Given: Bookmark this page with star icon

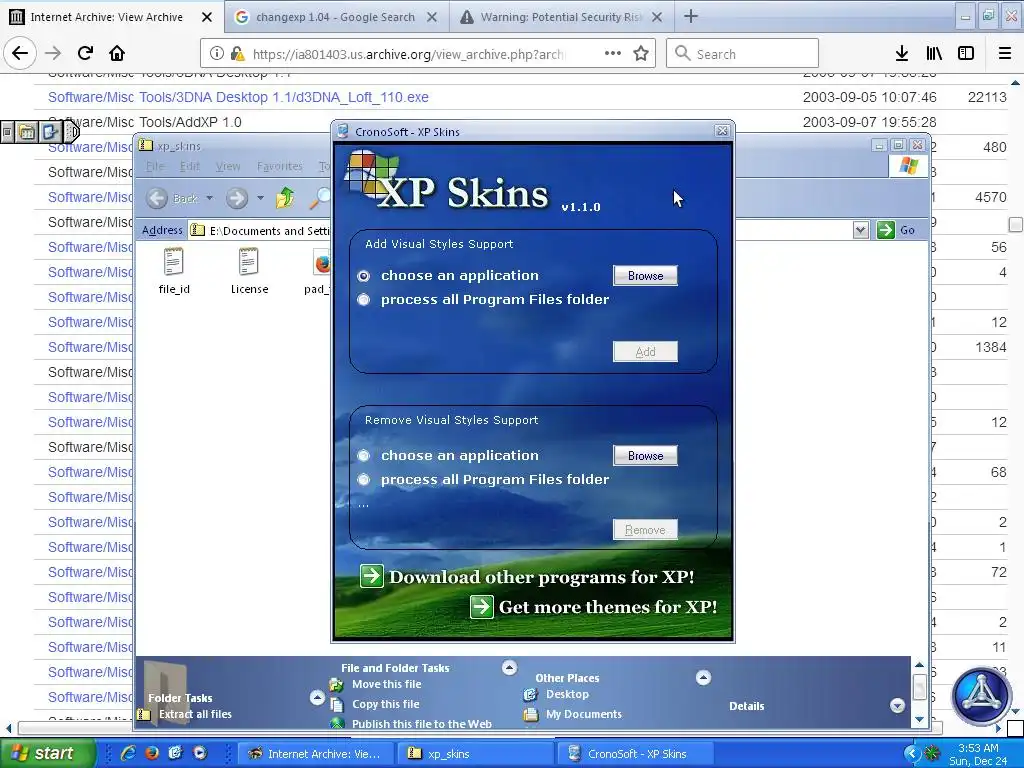Looking at the screenshot, I should tap(641, 54).
